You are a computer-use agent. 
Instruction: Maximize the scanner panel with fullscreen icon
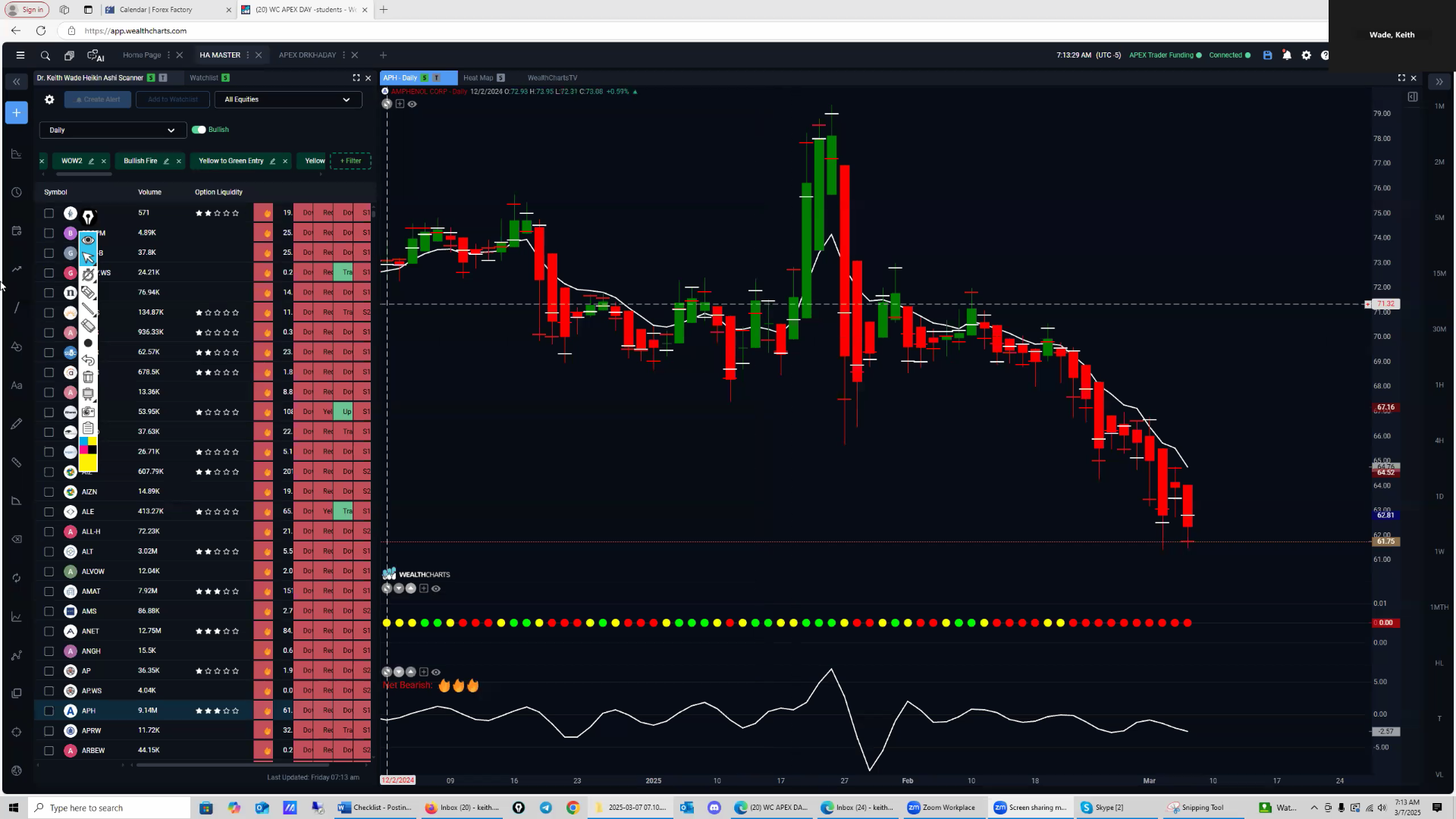(356, 78)
